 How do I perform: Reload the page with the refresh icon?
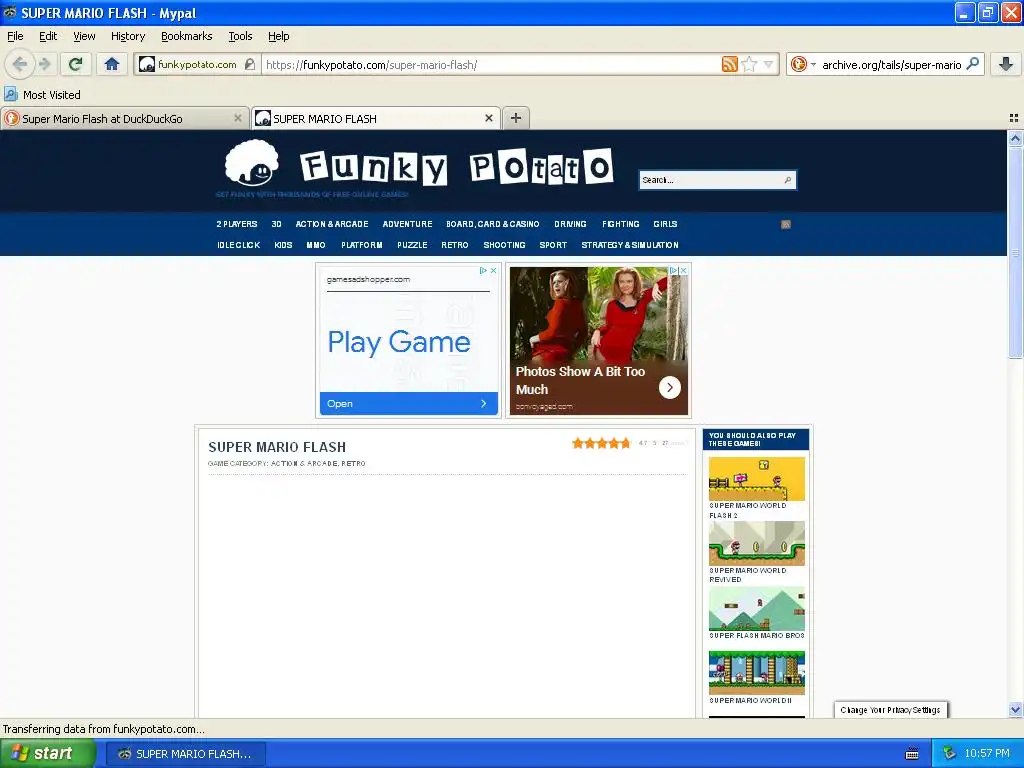[x=76, y=64]
